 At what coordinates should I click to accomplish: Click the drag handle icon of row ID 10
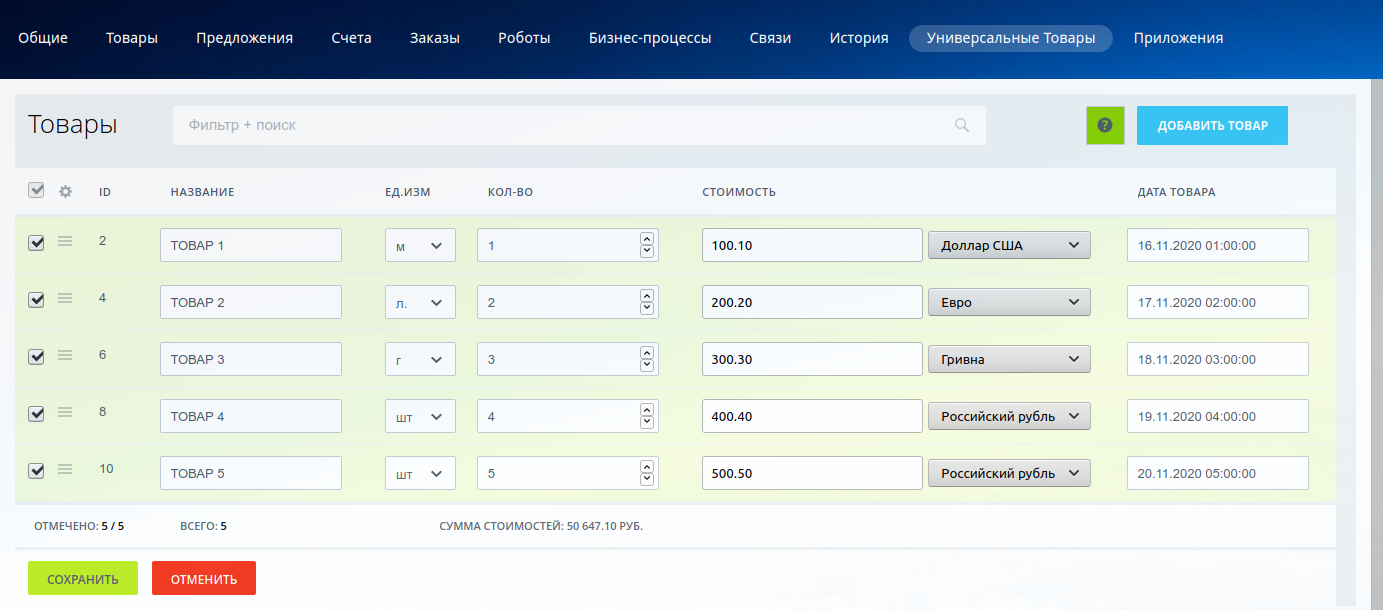point(65,469)
